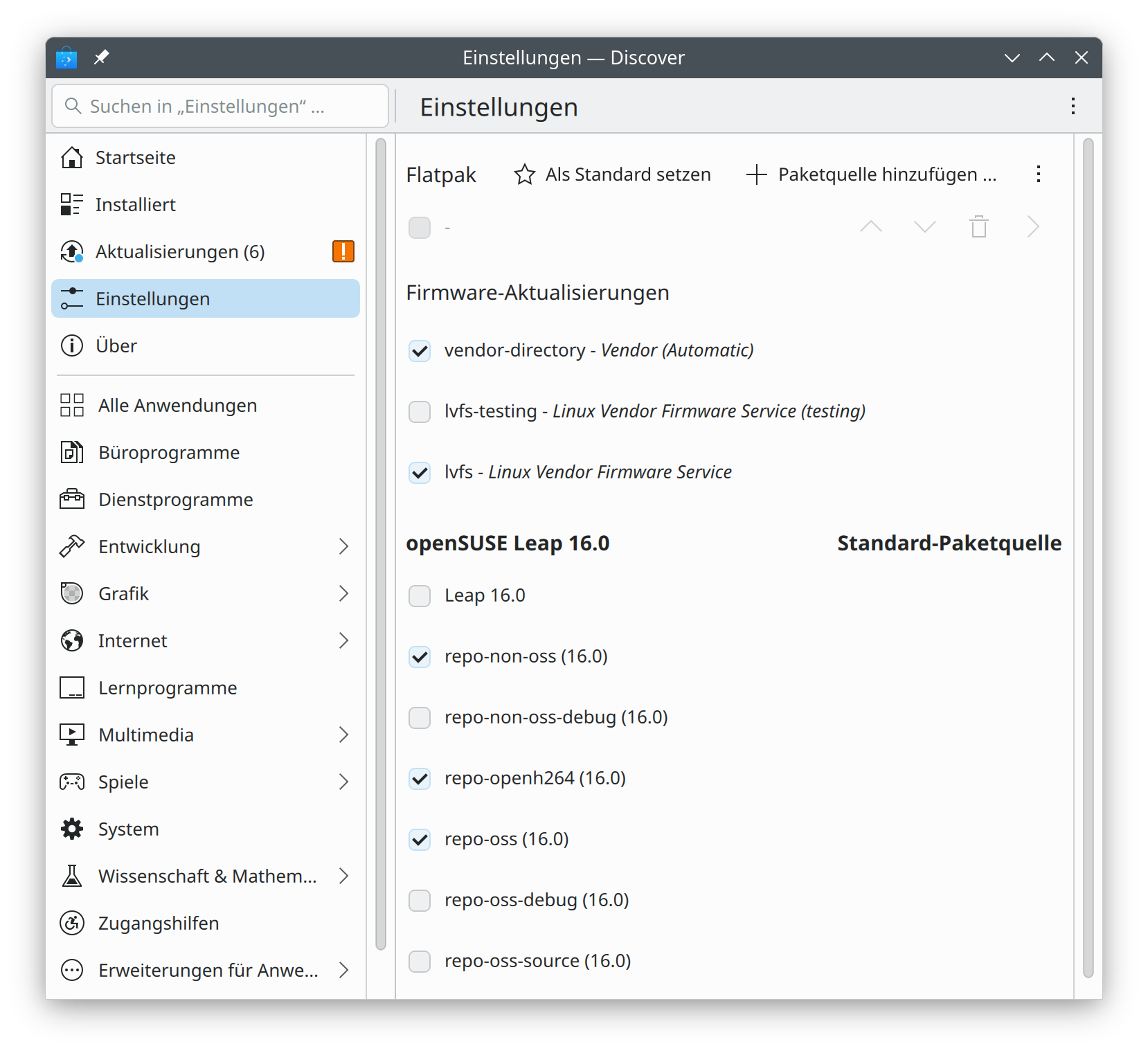Viewport: 1148px width, 1053px height.
Task: Open the Installiert page
Action: pyautogui.click(x=136, y=205)
